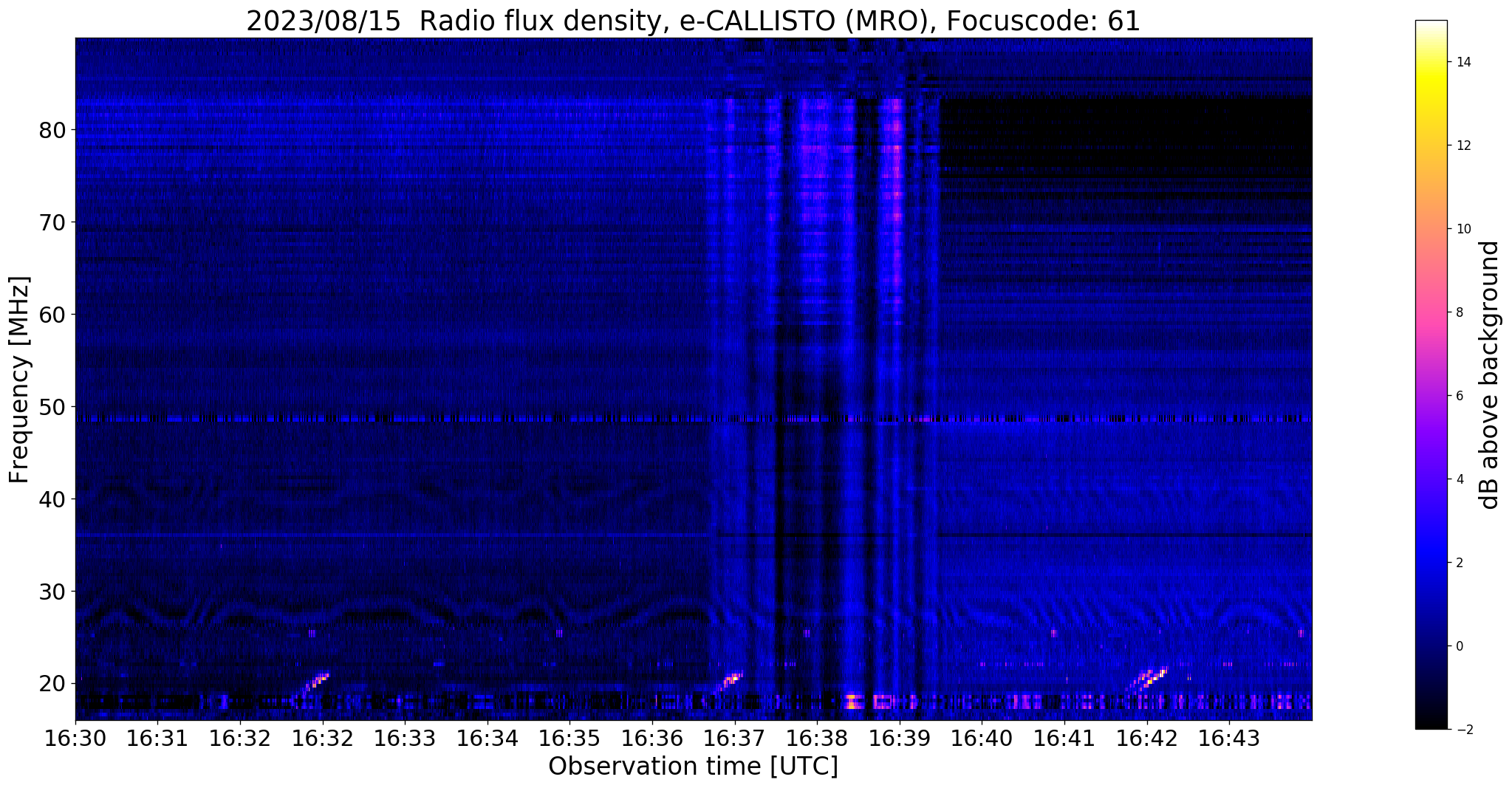Click frequency axis tick label 70
The width and height of the screenshot is (1512, 788).
click(x=52, y=222)
